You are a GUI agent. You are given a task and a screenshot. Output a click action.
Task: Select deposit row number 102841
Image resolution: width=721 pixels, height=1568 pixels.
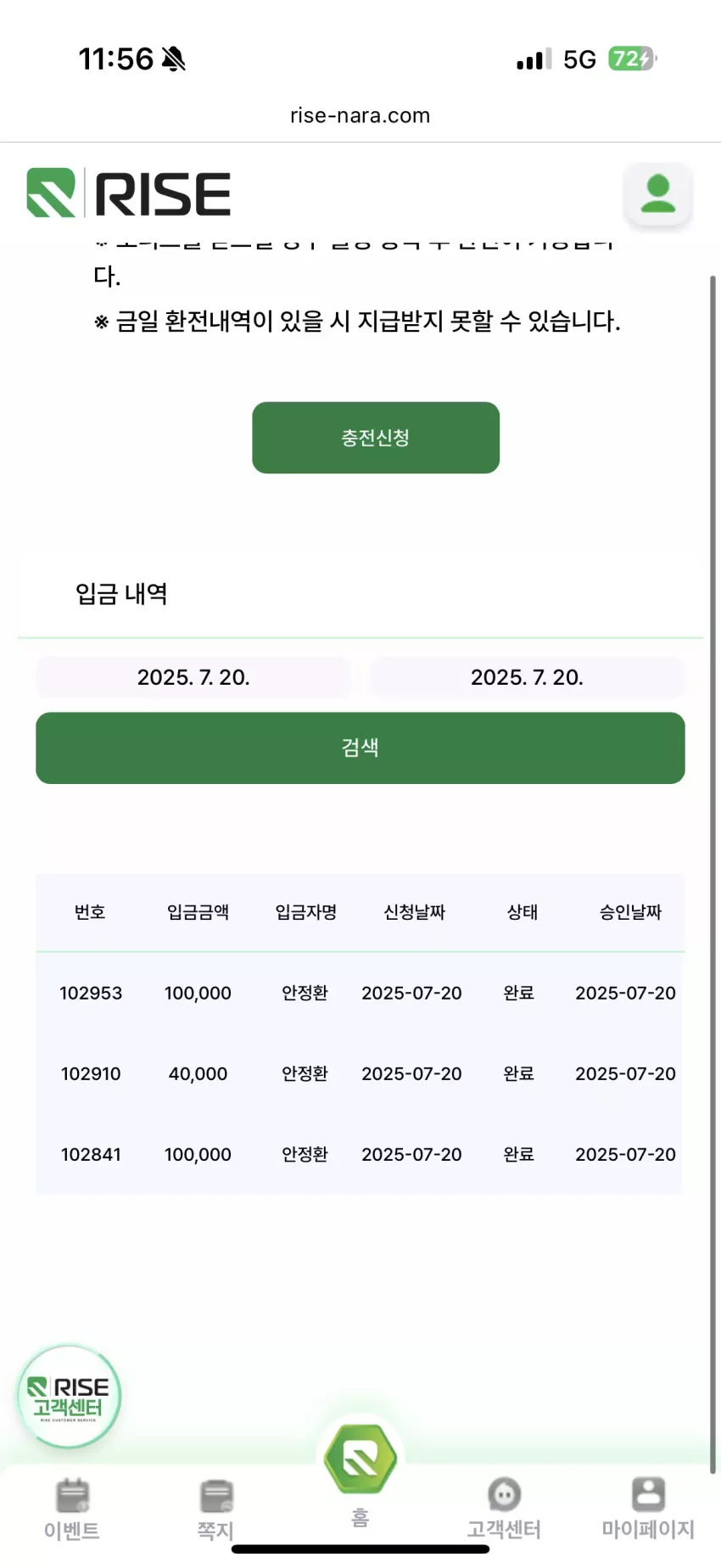pyautogui.click(x=360, y=1154)
